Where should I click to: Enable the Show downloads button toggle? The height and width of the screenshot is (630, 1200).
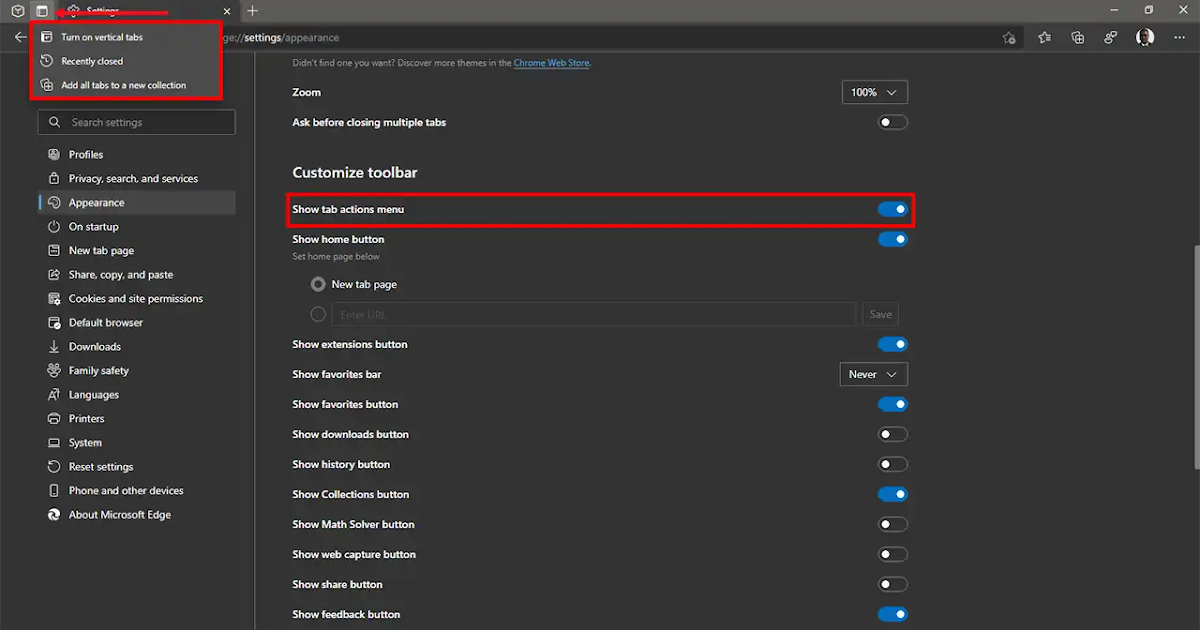892,434
